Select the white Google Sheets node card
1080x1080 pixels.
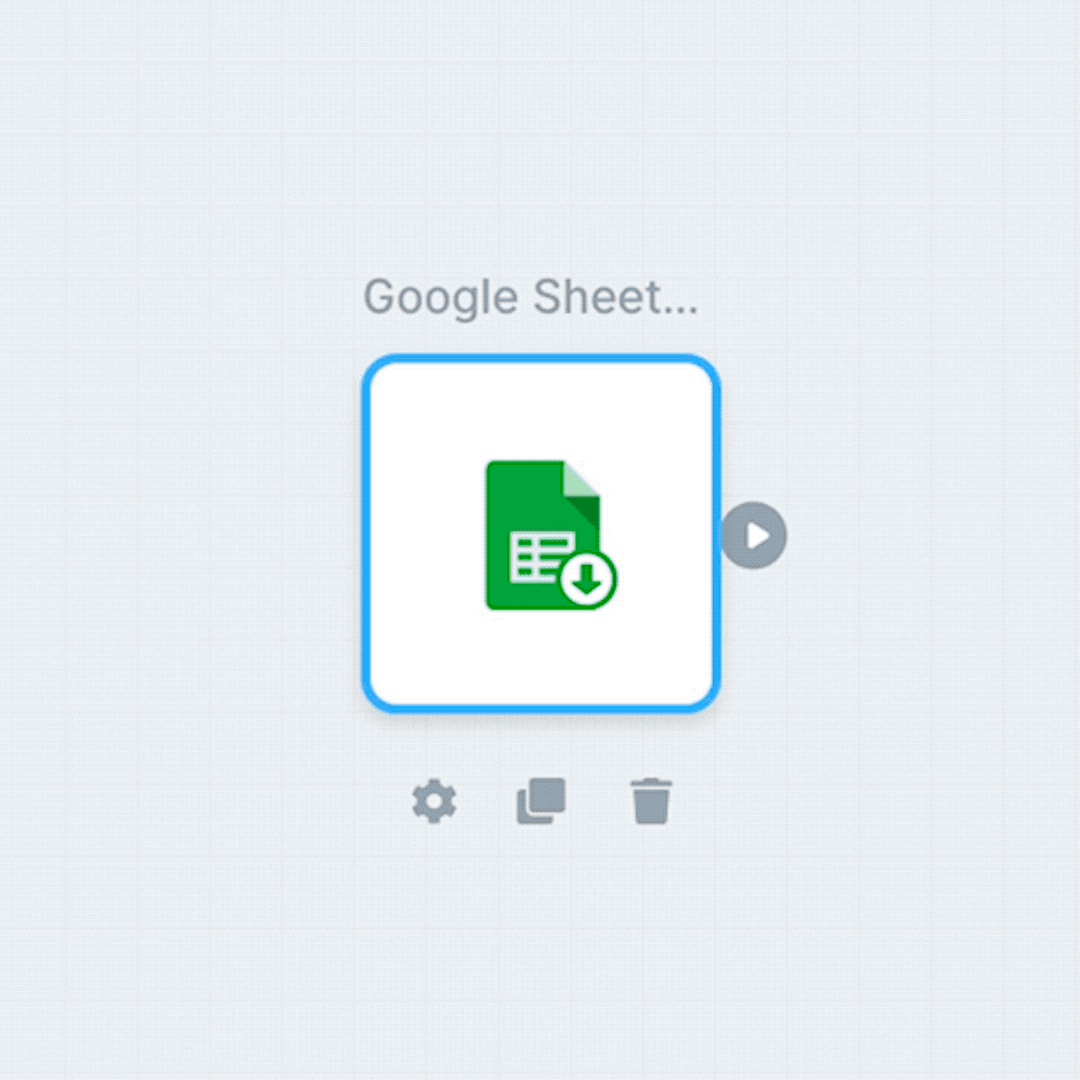click(541, 534)
